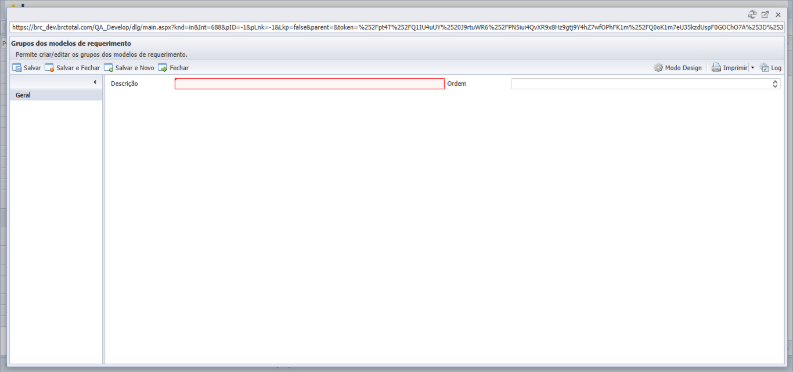Close the dialog with X icon
This screenshot has width=793, height=372.
point(778,15)
